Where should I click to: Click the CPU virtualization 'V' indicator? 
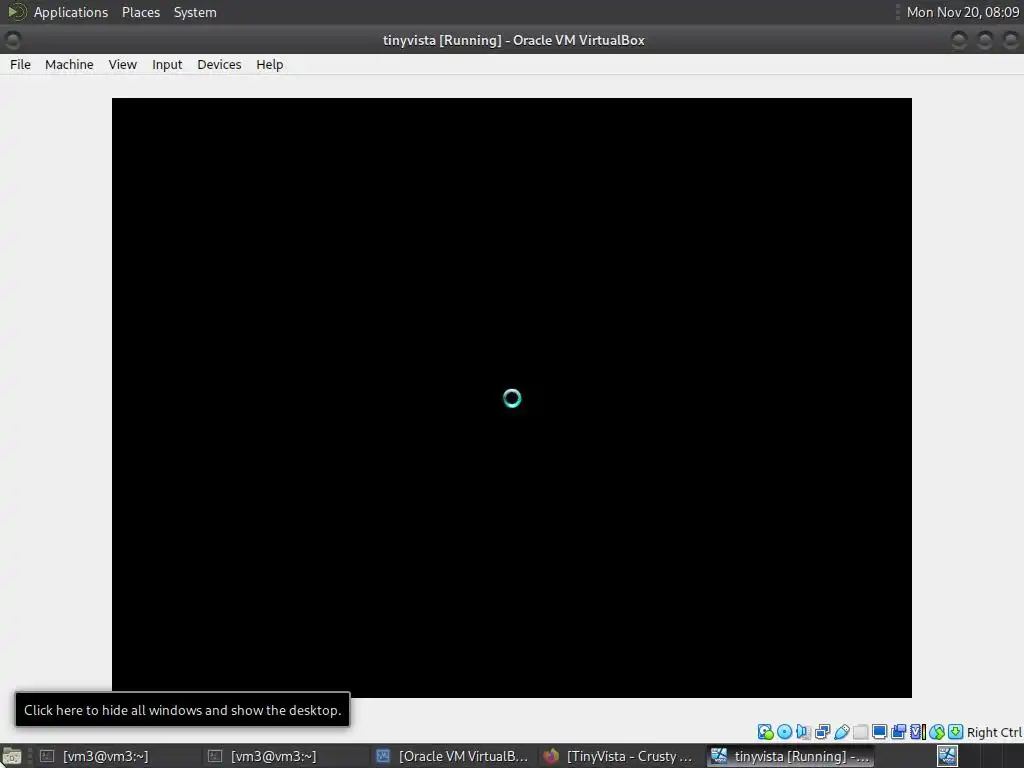click(918, 732)
